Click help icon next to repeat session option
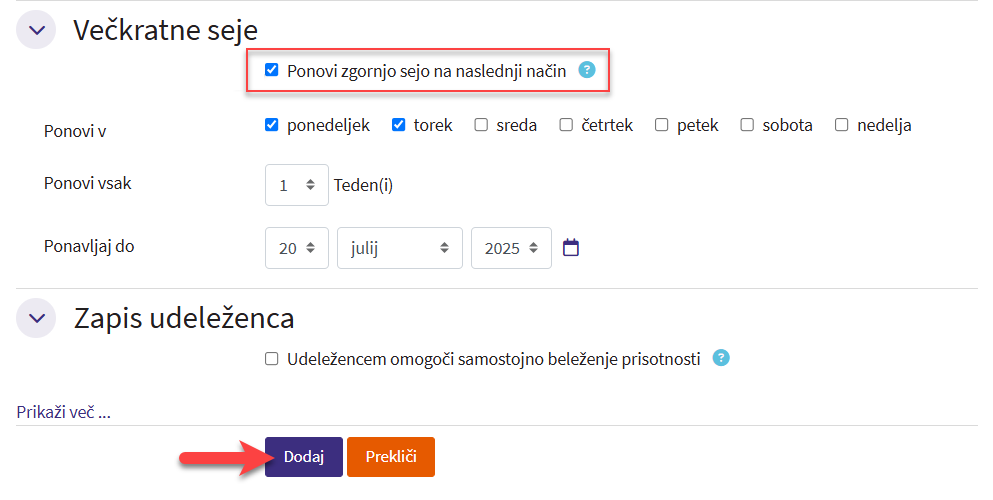This screenshot has width=993, height=500. click(x=588, y=70)
